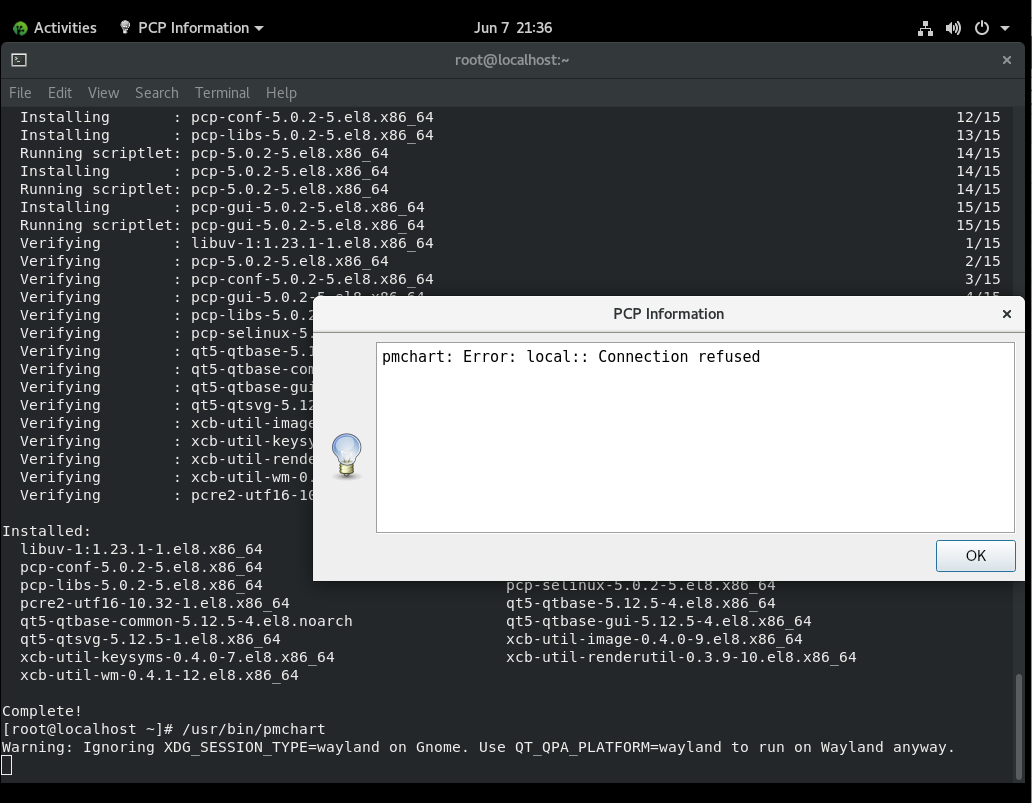The height and width of the screenshot is (803, 1032).
Task: Click the terminal's vertical scrollbar
Action: point(1020,720)
